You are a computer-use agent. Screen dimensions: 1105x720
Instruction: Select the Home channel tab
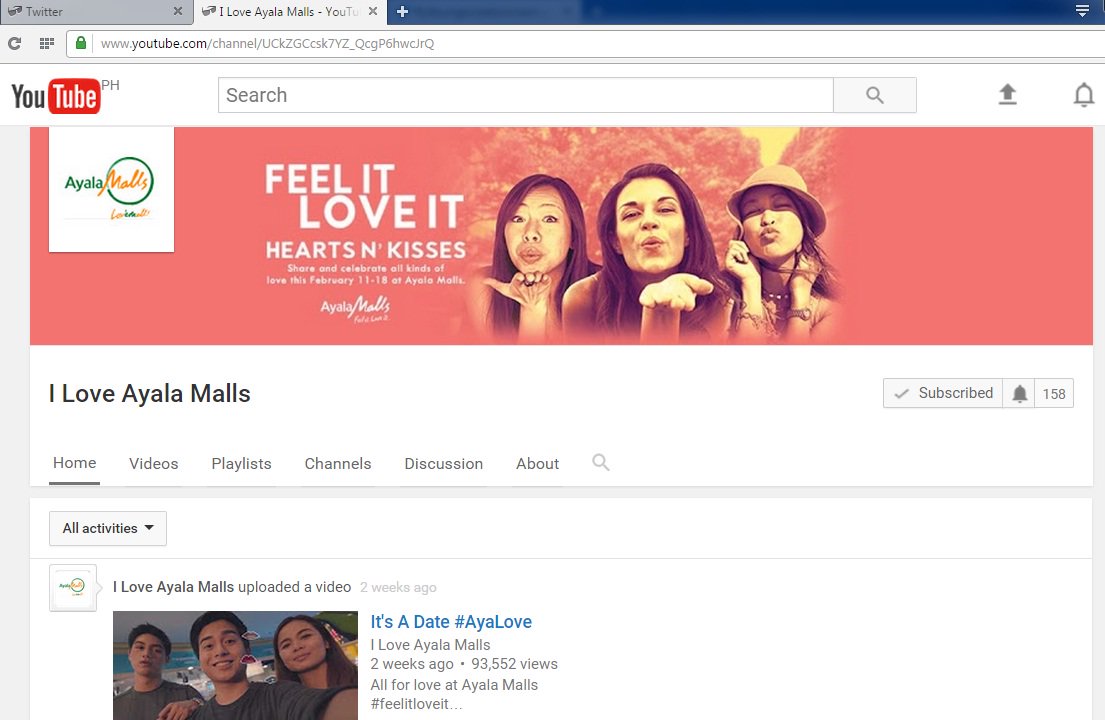75,463
